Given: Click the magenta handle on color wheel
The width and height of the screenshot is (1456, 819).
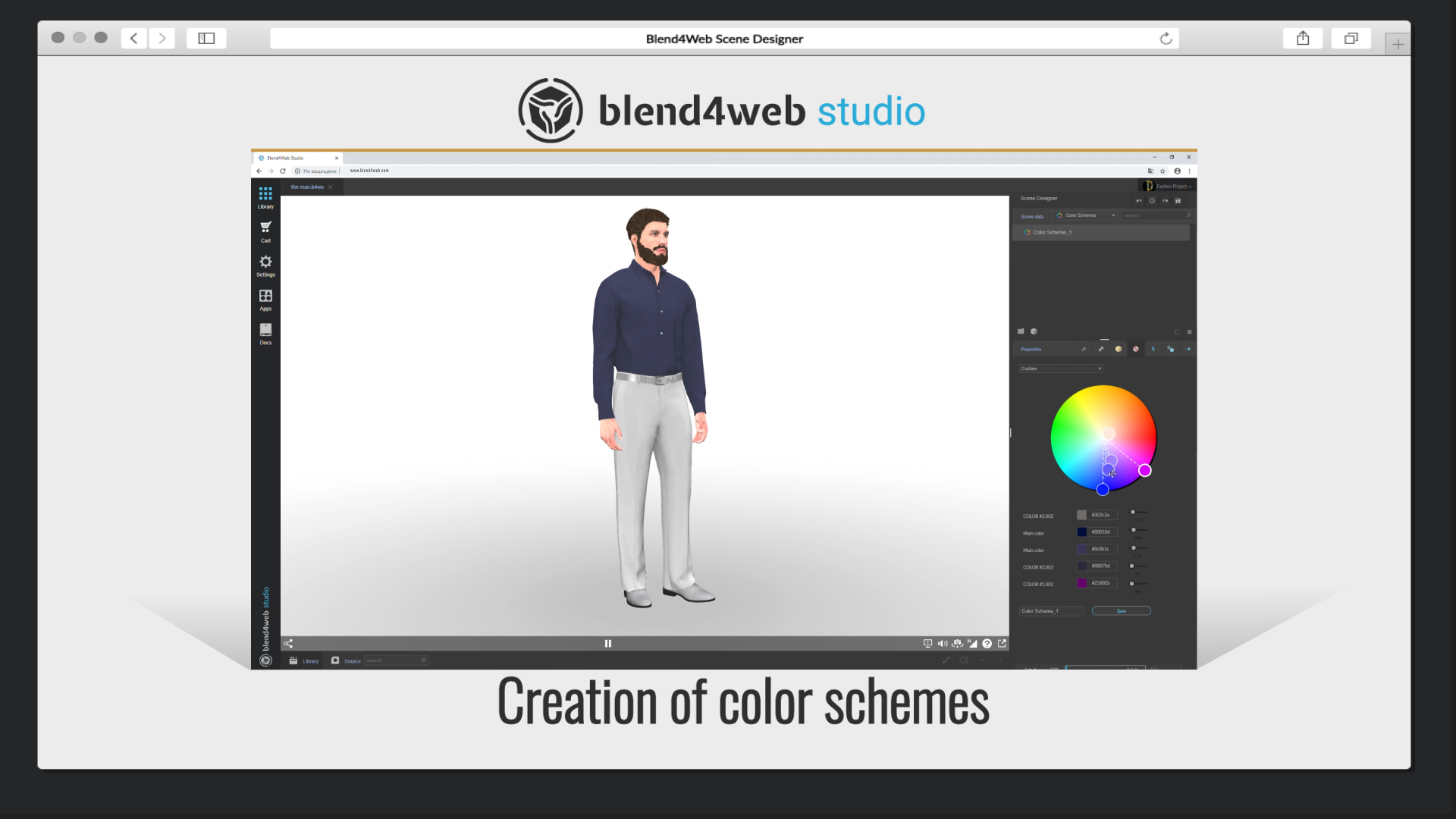Looking at the screenshot, I should pyautogui.click(x=1145, y=471).
